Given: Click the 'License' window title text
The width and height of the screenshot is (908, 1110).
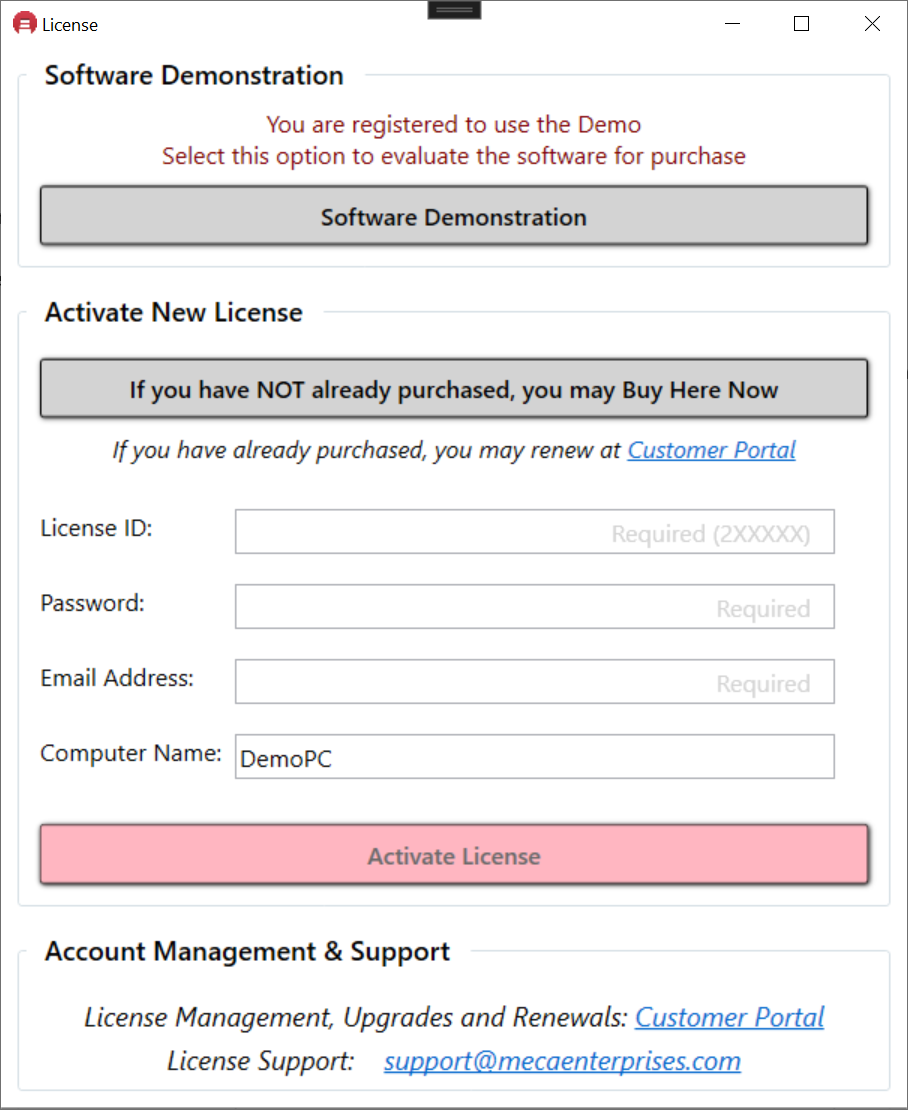Looking at the screenshot, I should point(69,25).
